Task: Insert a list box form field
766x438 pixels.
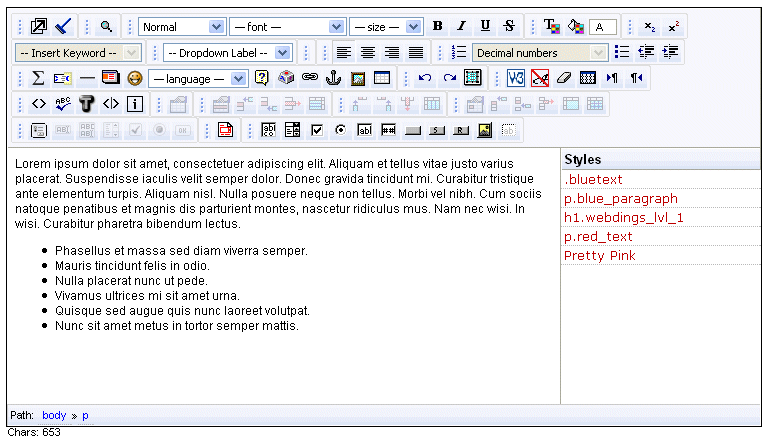Action: [x=293, y=130]
